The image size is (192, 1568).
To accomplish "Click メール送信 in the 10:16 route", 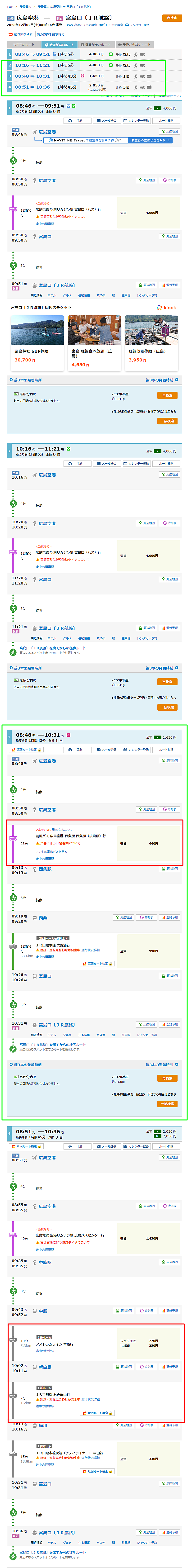I will click(106, 463).
